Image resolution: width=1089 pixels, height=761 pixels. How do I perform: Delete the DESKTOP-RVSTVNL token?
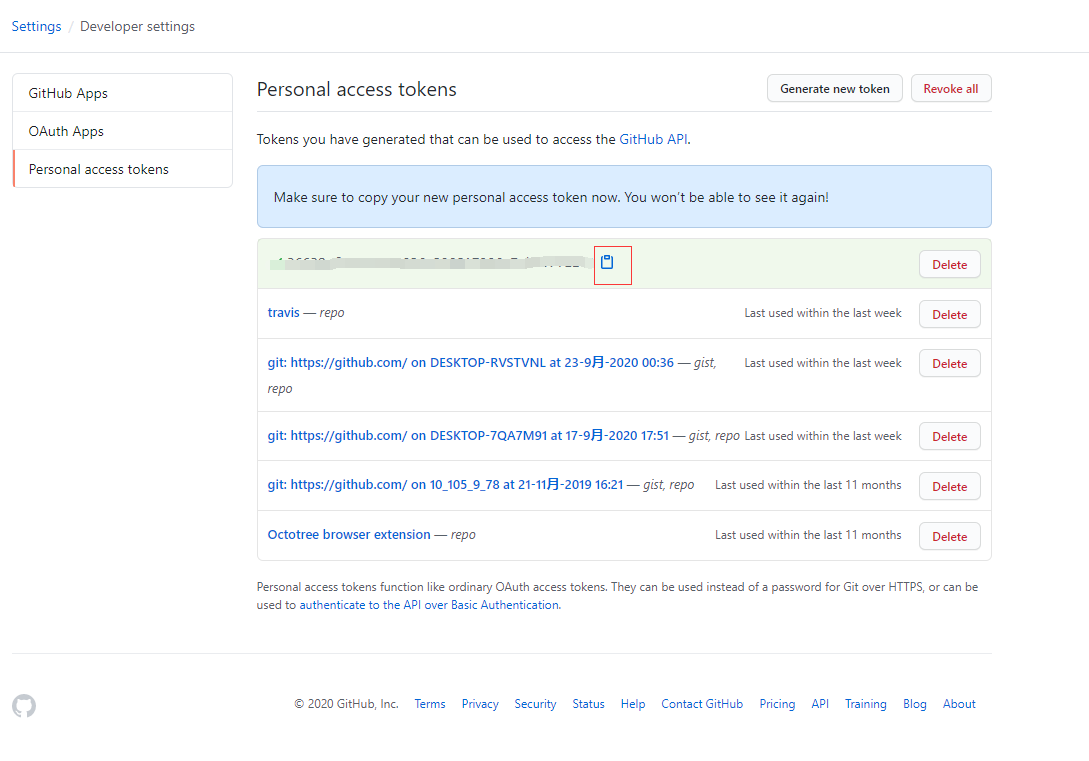[x=949, y=364]
